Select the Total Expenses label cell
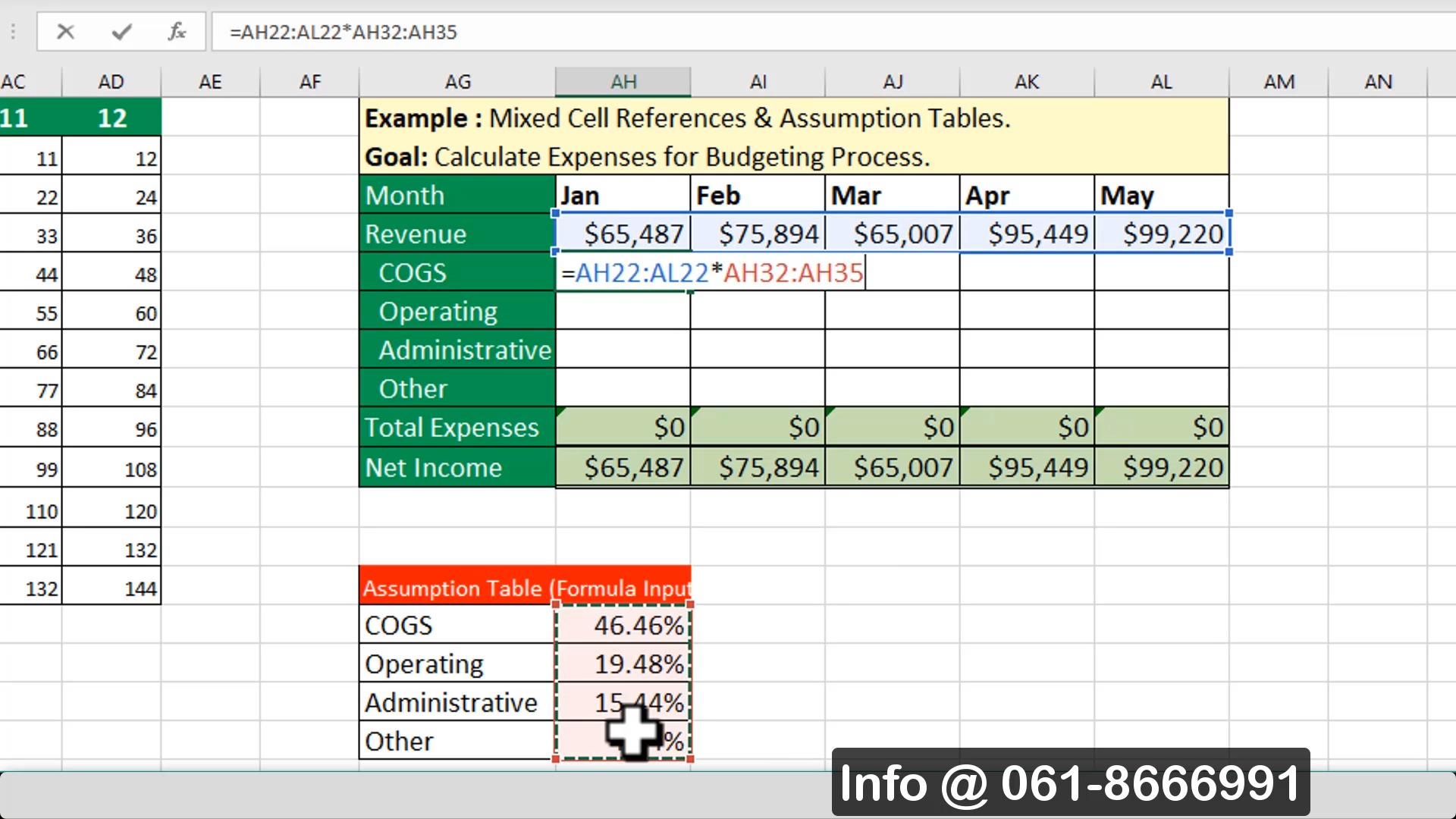This screenshot has width=1456, height=819. click(457, 427)
